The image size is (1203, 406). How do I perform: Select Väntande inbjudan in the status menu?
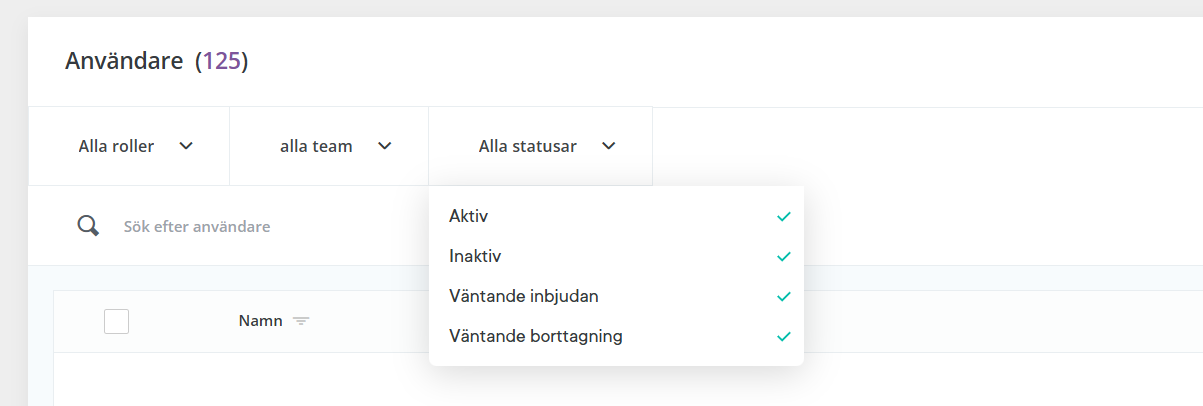click(x=616, y=296)
